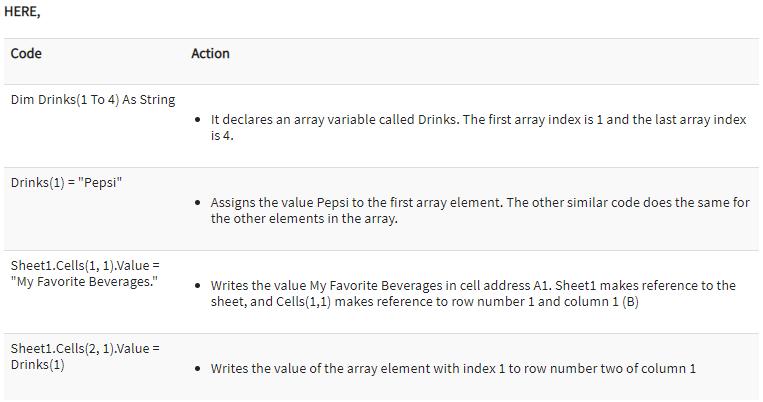Click the description starting "Assigns the value Pepsi"

[480, 202]
